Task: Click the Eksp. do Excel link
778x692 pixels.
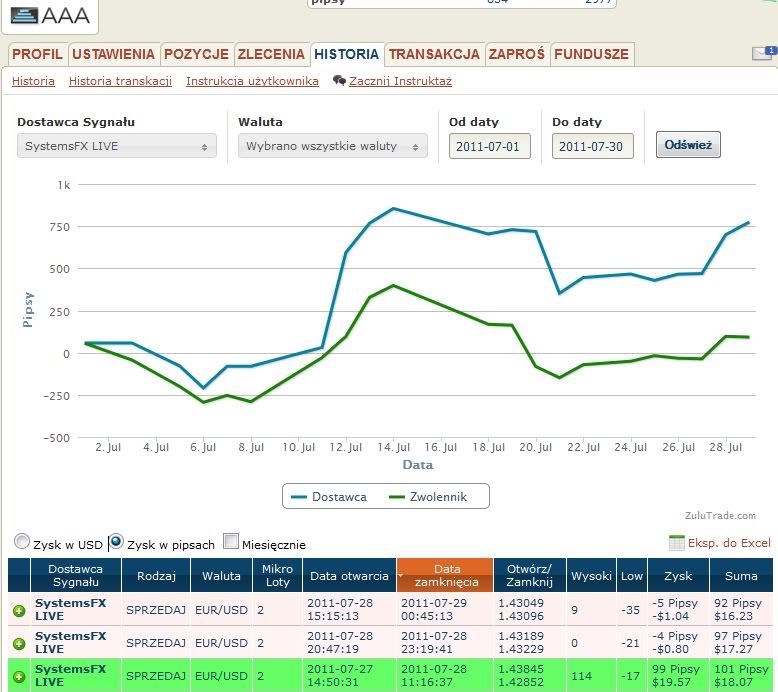Action: [x=729, y=543]
